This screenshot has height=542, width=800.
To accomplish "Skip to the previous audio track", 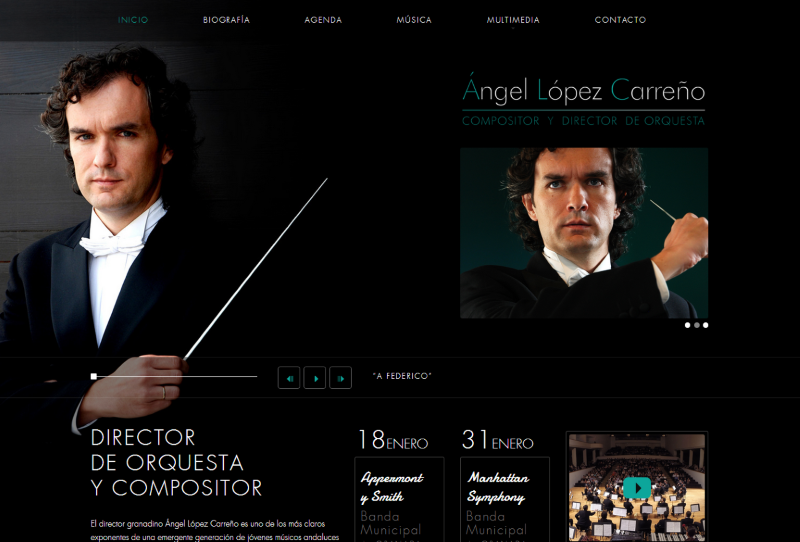I will [289, 378].
